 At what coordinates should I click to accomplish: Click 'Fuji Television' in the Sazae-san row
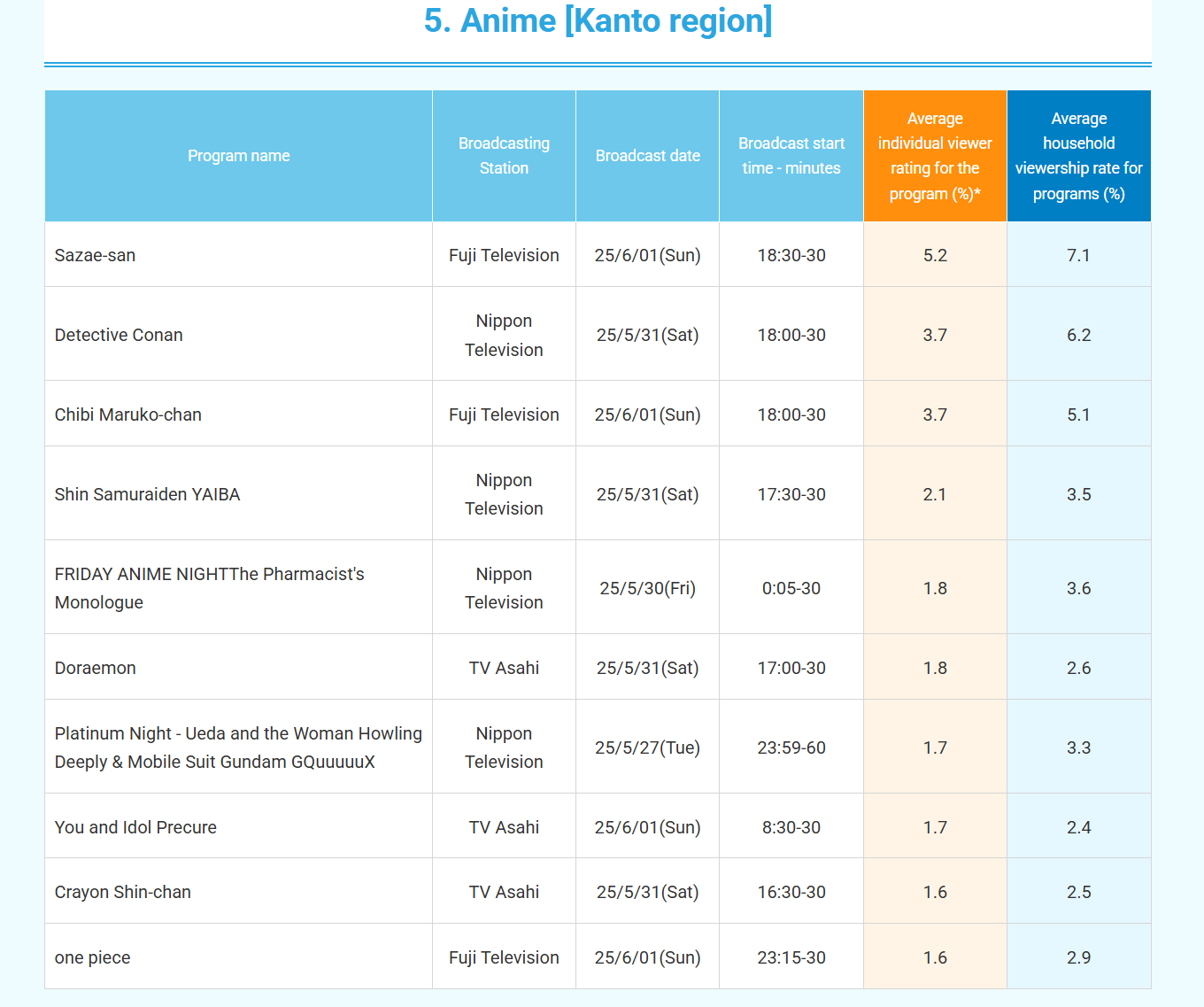tap(504, 255)
